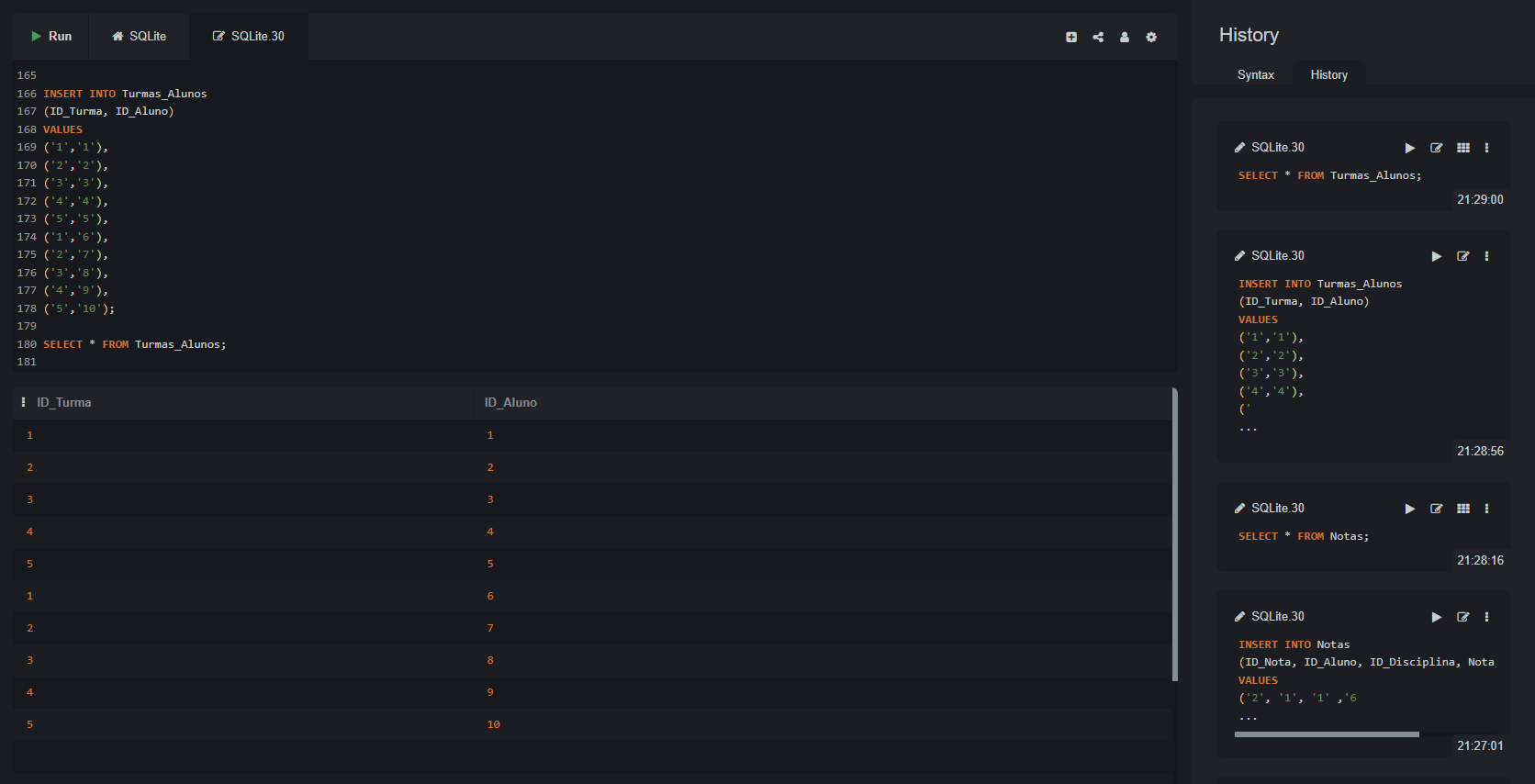
Task: Run the INSERT INTO Turmas_Alunos history entry
Action: 1437,256
